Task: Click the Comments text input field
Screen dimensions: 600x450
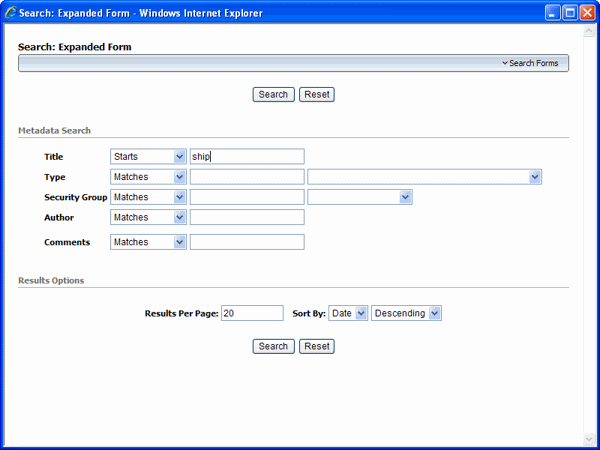Action: pyautogui.click(x=247, y=242)
